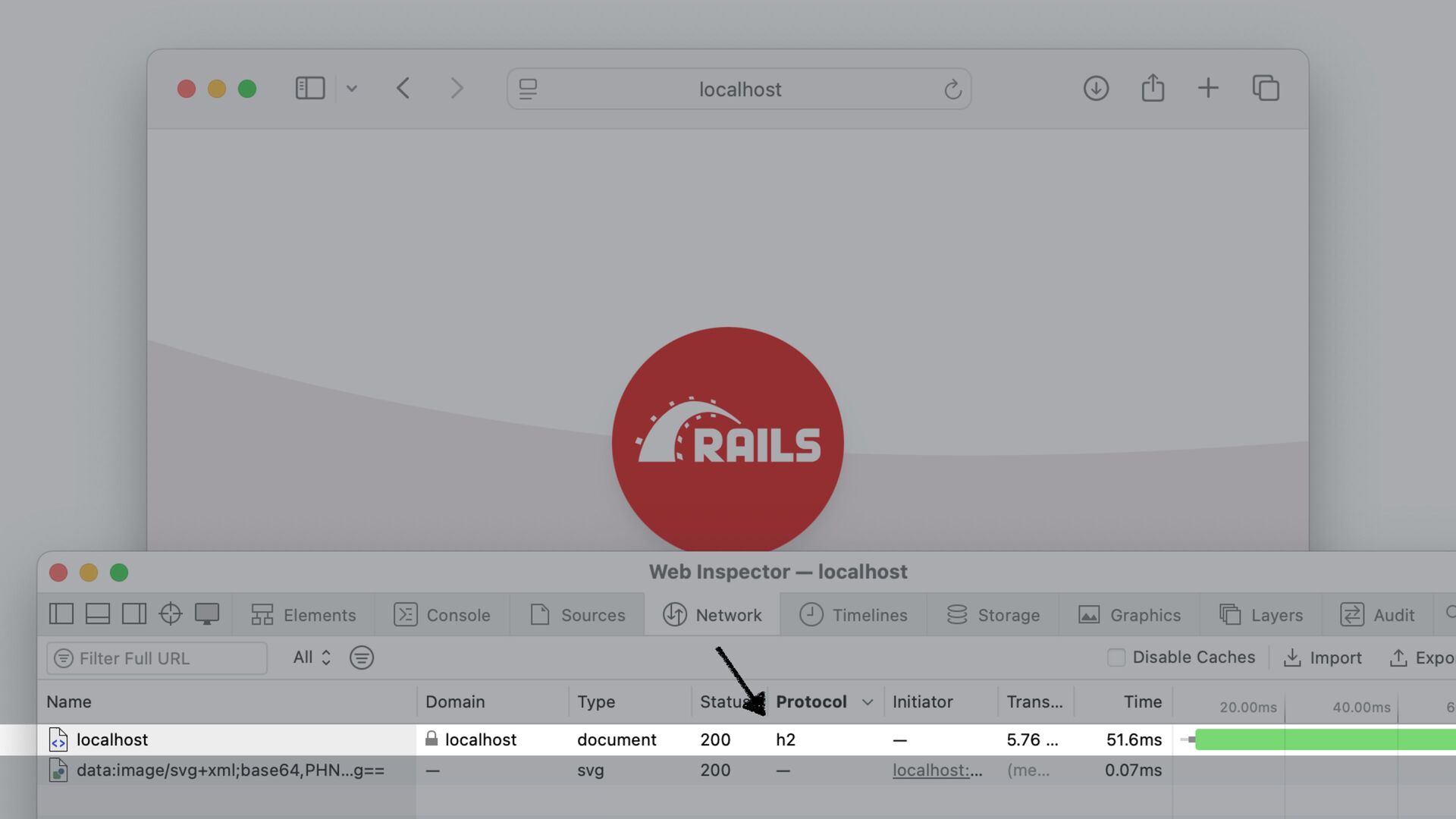Switch to the Storage tab

[x=993, y=615]
